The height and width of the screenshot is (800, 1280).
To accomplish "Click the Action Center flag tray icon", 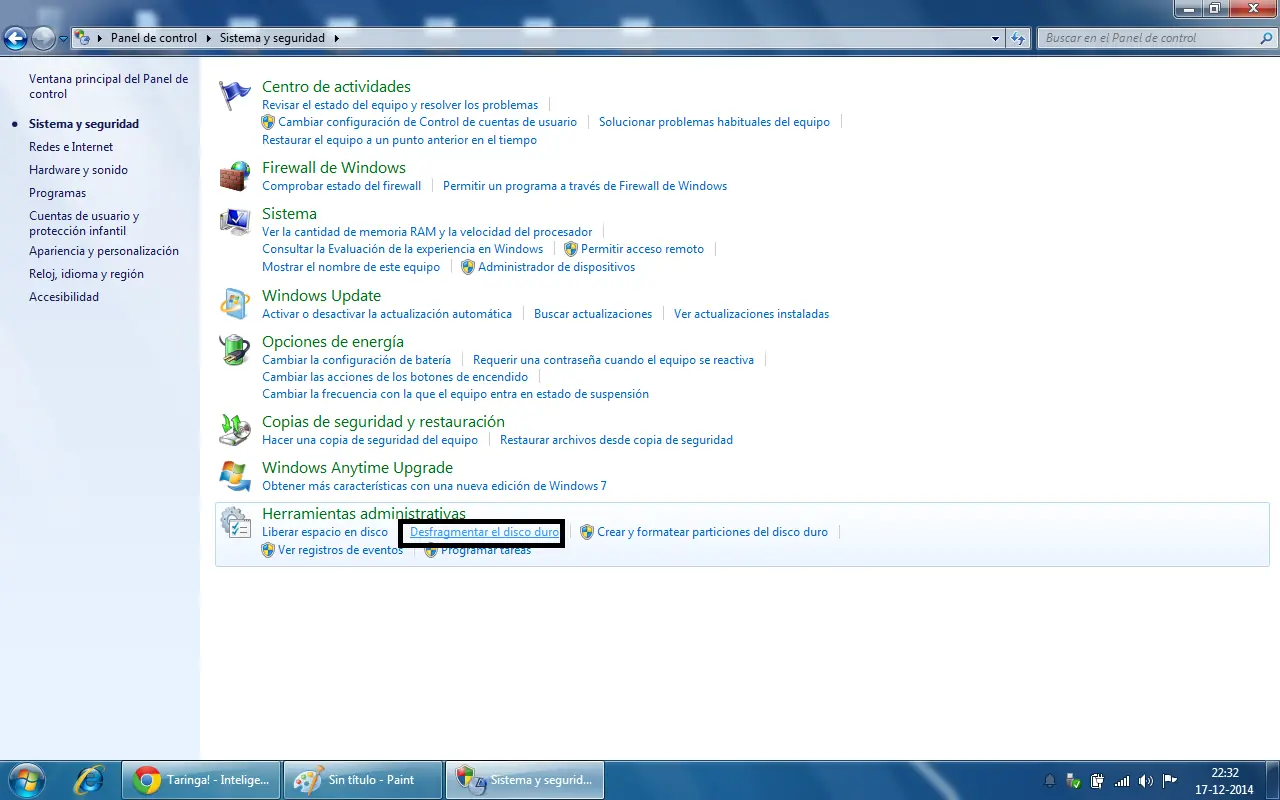I will 1170,780.
